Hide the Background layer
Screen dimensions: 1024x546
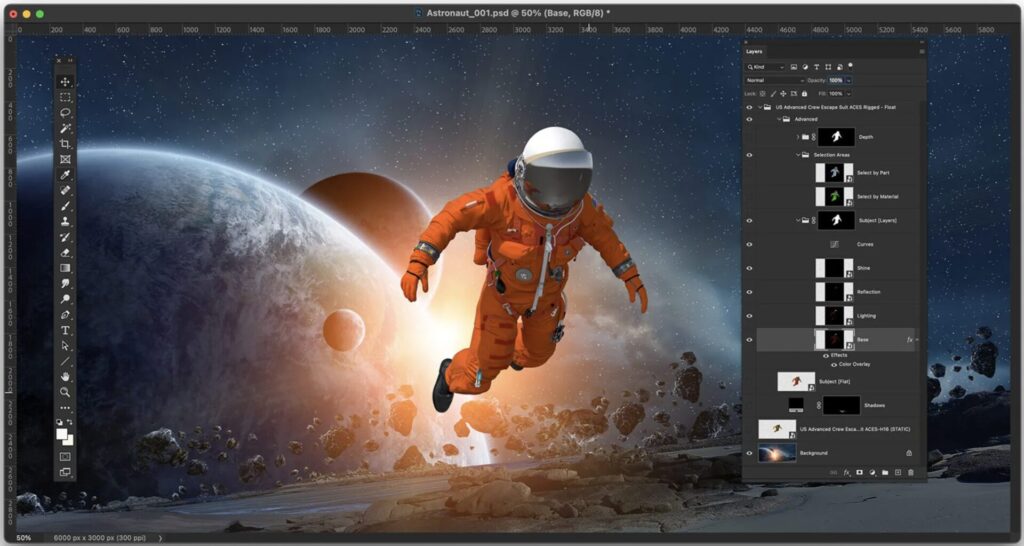point(749,453)
